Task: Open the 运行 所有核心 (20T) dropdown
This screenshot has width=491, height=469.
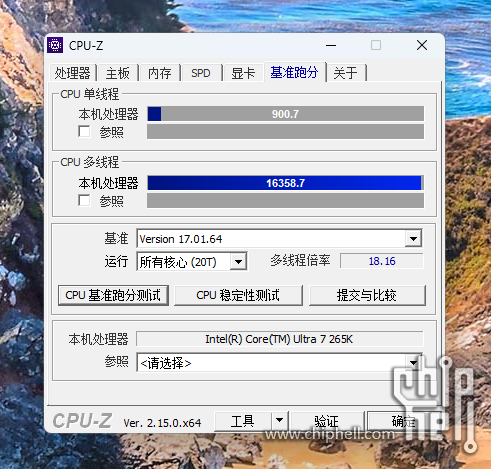Action: click(238, 262)
